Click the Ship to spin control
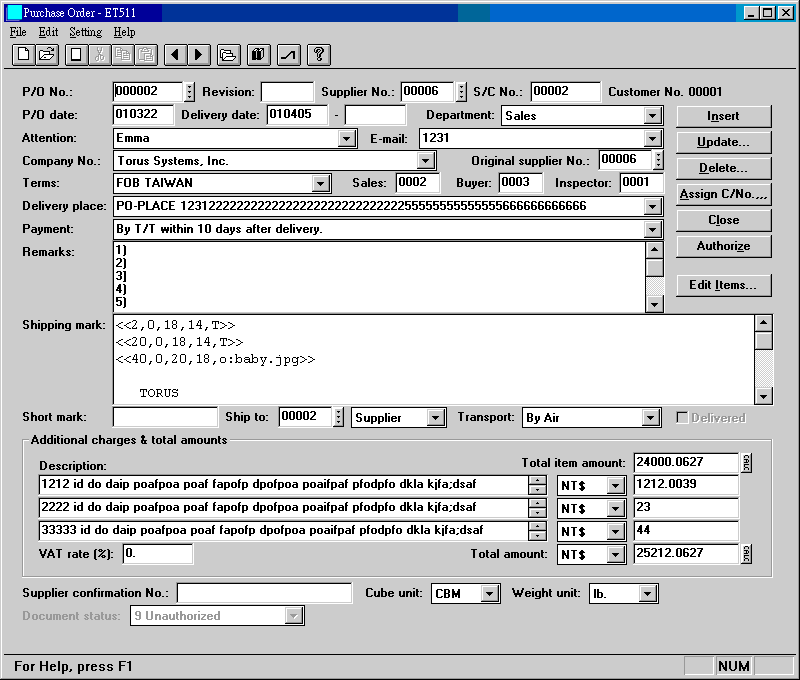Viewport: 800px width, 680px height. click(x=338, y=417)
